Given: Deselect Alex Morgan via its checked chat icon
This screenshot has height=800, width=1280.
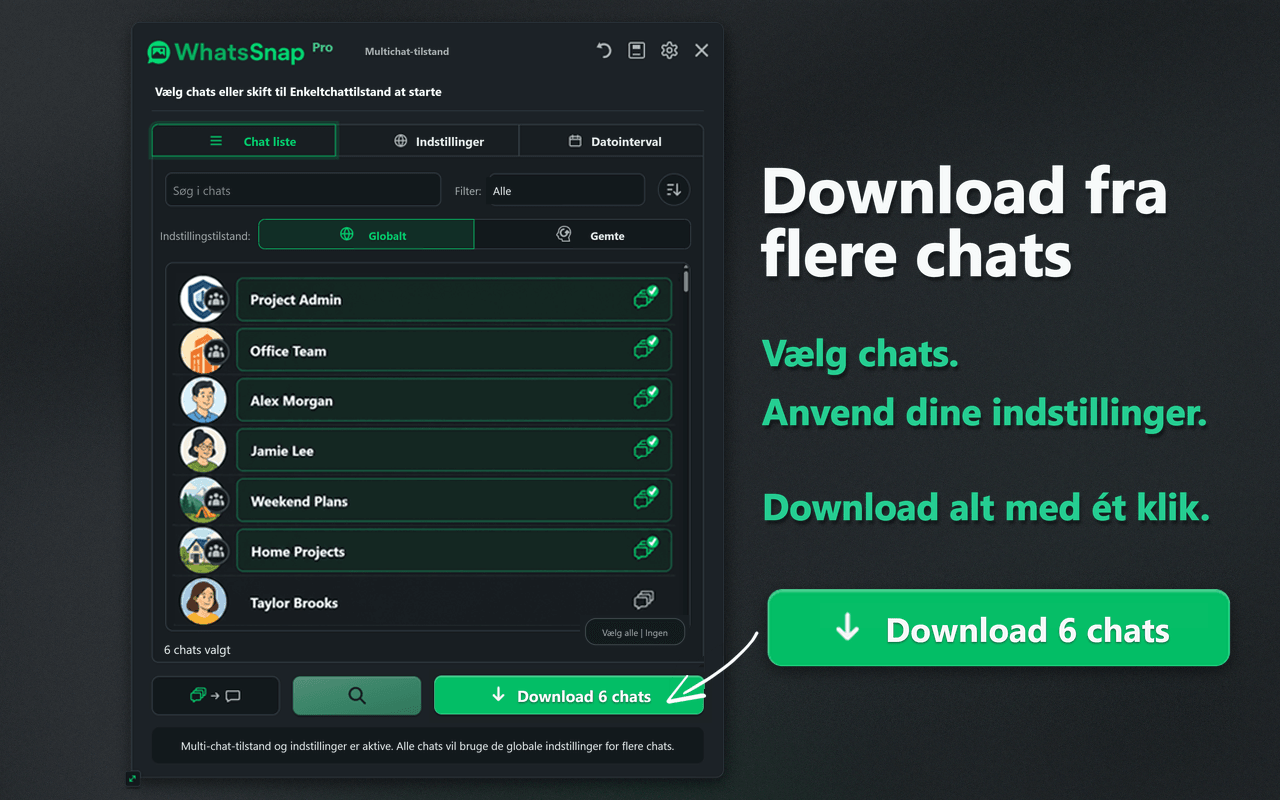Looking at the screenshot, I should [x=645, y=397].
